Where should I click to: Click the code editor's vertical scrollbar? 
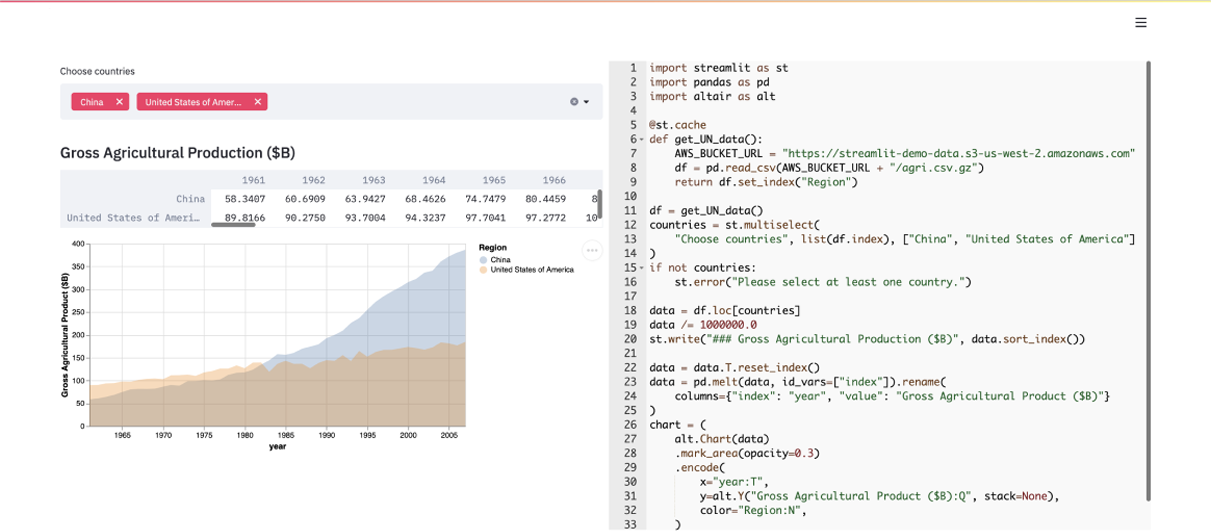coord(1148,280)
